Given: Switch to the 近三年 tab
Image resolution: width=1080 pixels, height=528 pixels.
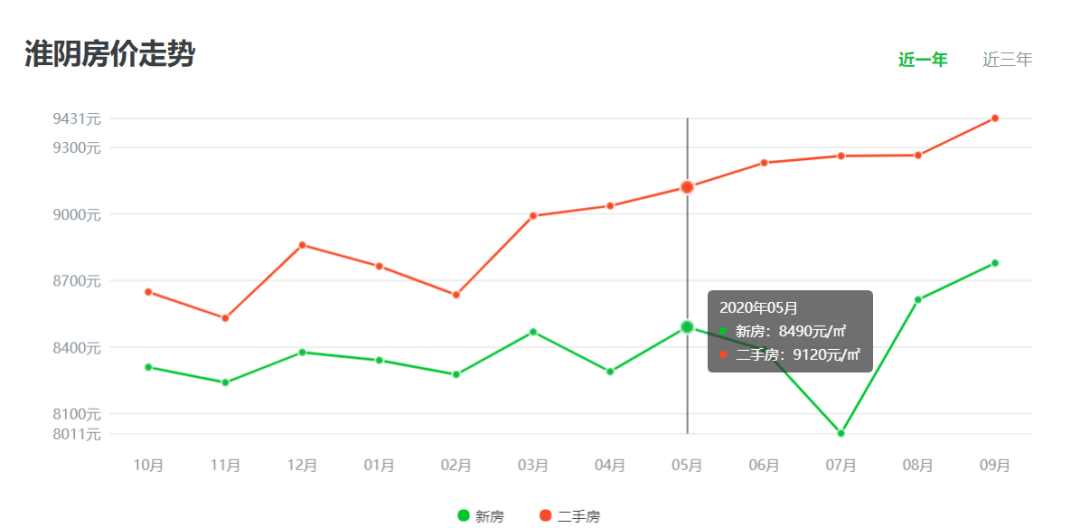Looking at the screenshot, I should click(1007, 60).
